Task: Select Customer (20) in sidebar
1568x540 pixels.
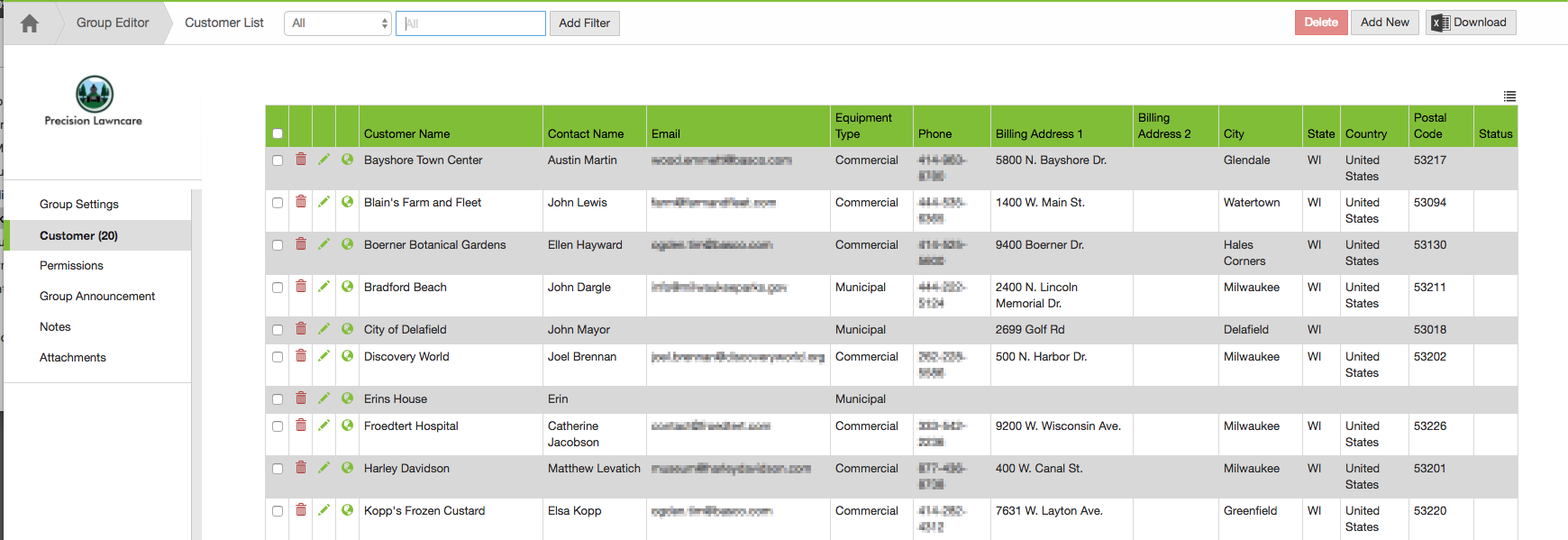Action: 78,235
